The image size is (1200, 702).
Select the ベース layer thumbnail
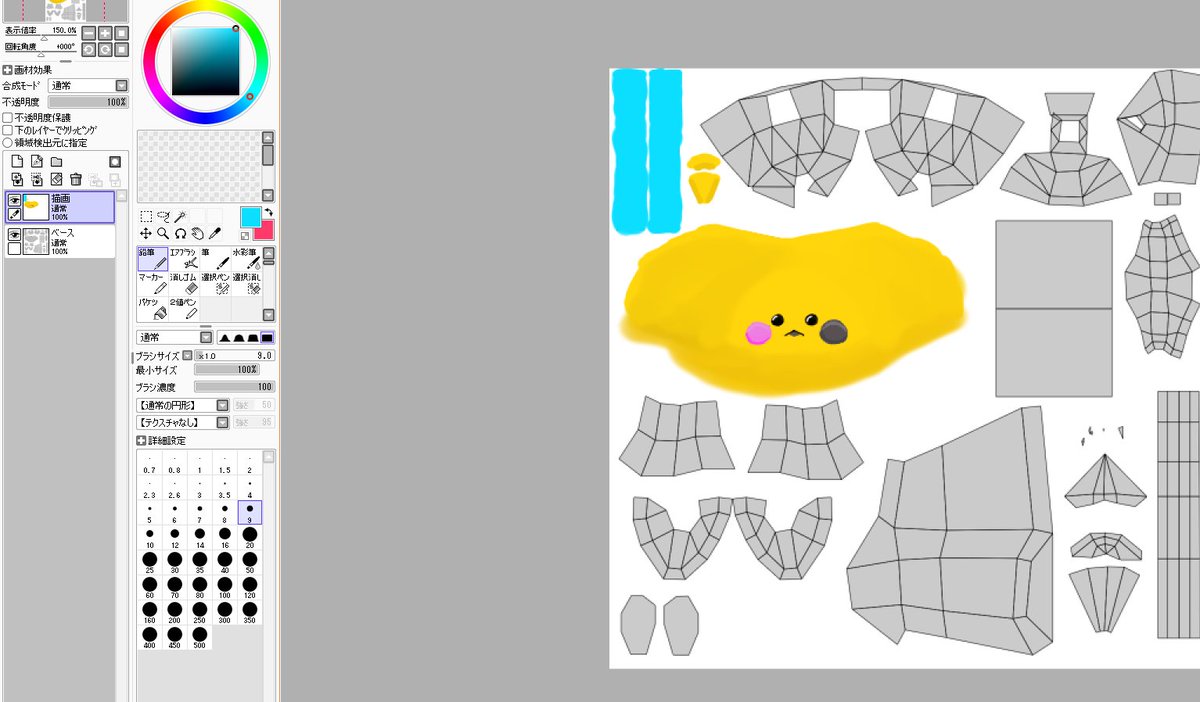pos(37,241)
